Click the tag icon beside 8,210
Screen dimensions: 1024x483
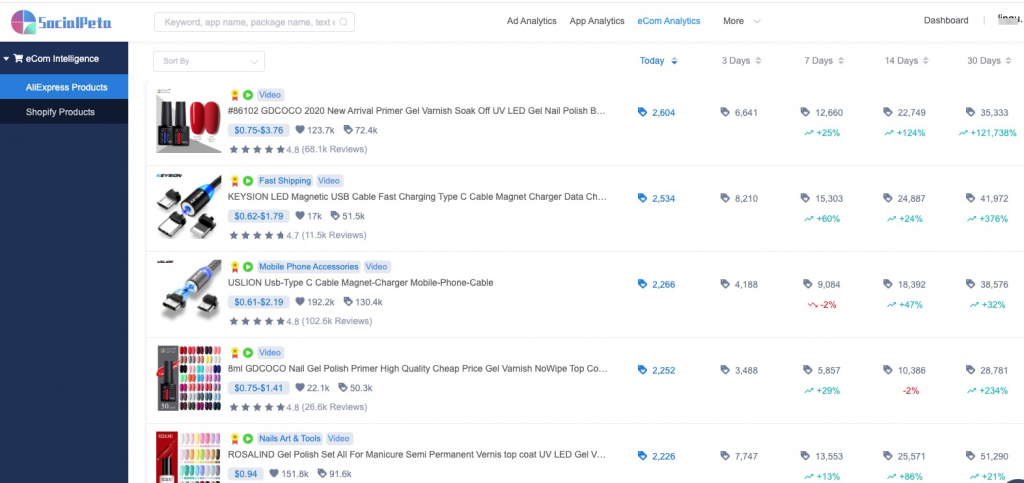(725, 198)
